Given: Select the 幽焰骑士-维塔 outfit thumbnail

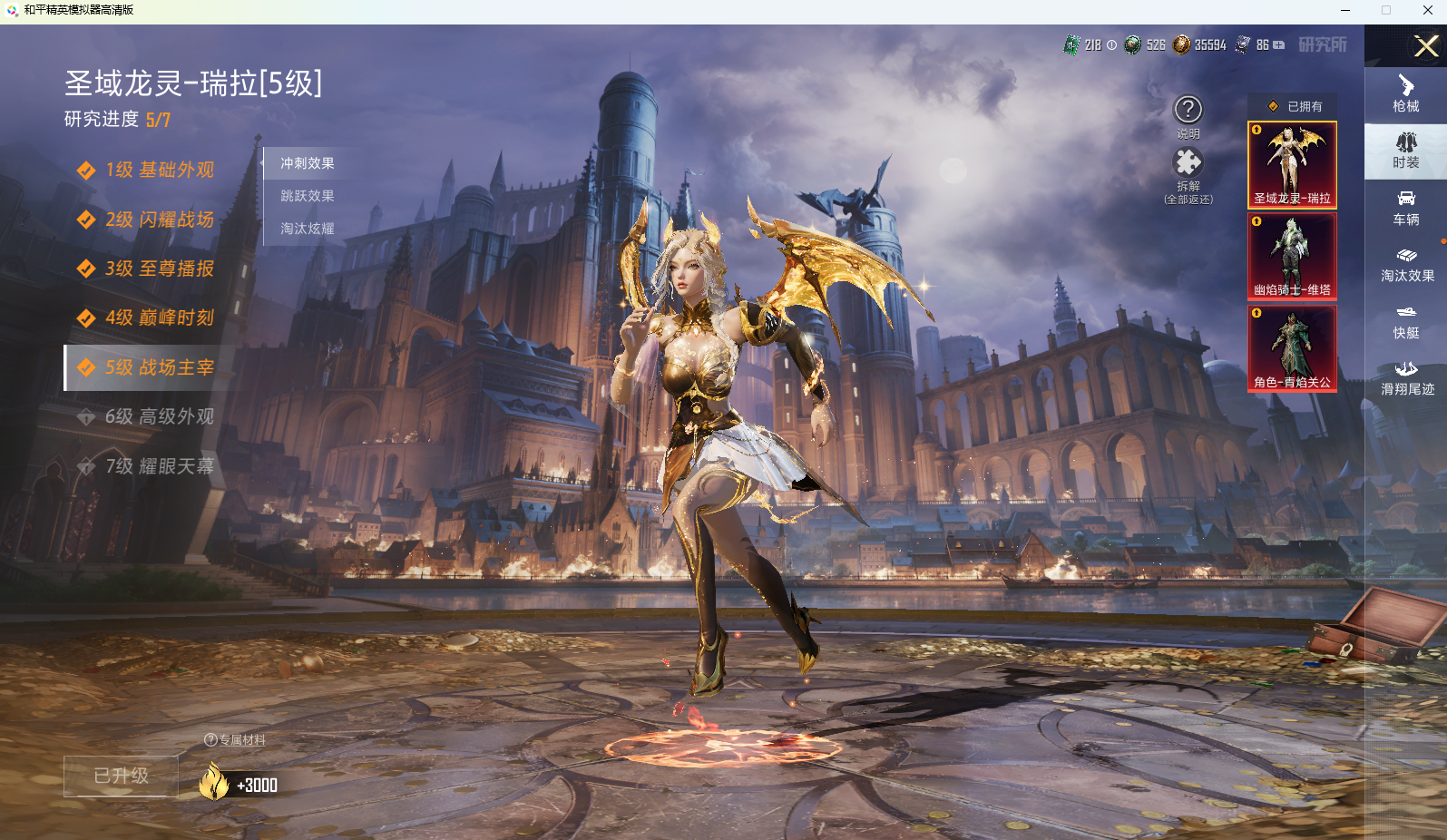Looking at the screenshot, I should point(1292,257).
